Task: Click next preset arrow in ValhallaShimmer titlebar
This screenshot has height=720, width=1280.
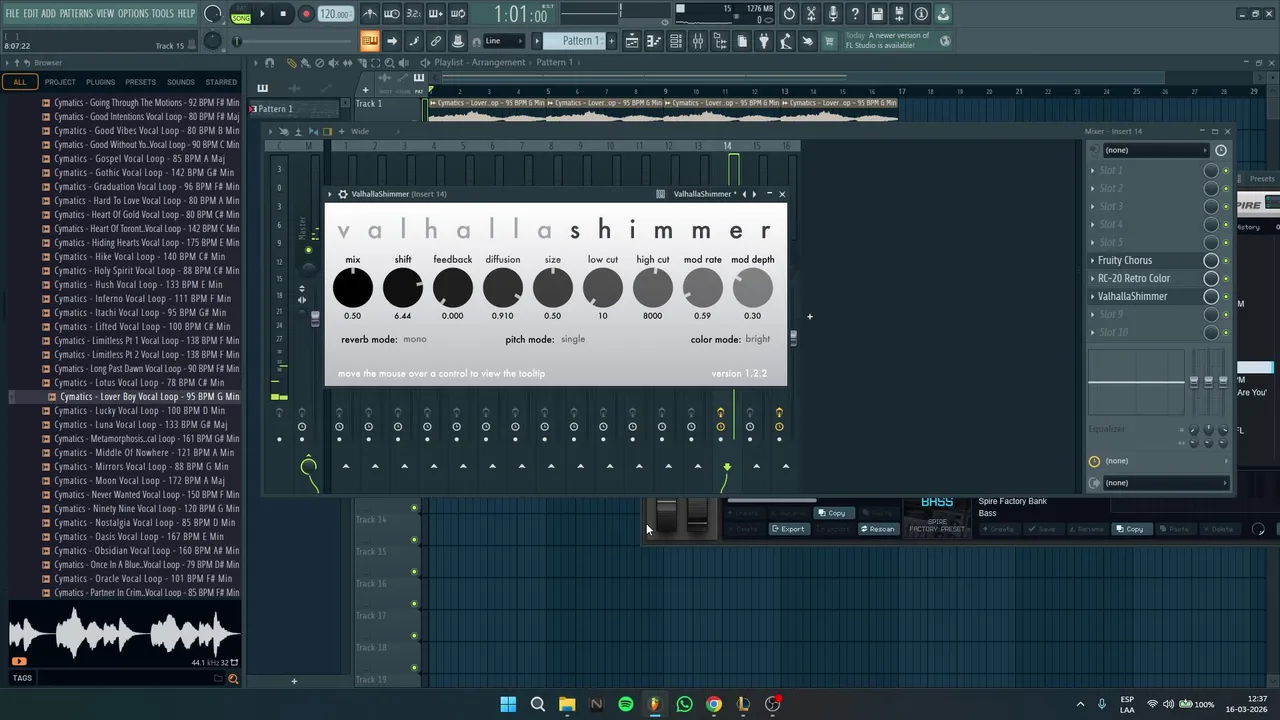Action: [754, 194]
